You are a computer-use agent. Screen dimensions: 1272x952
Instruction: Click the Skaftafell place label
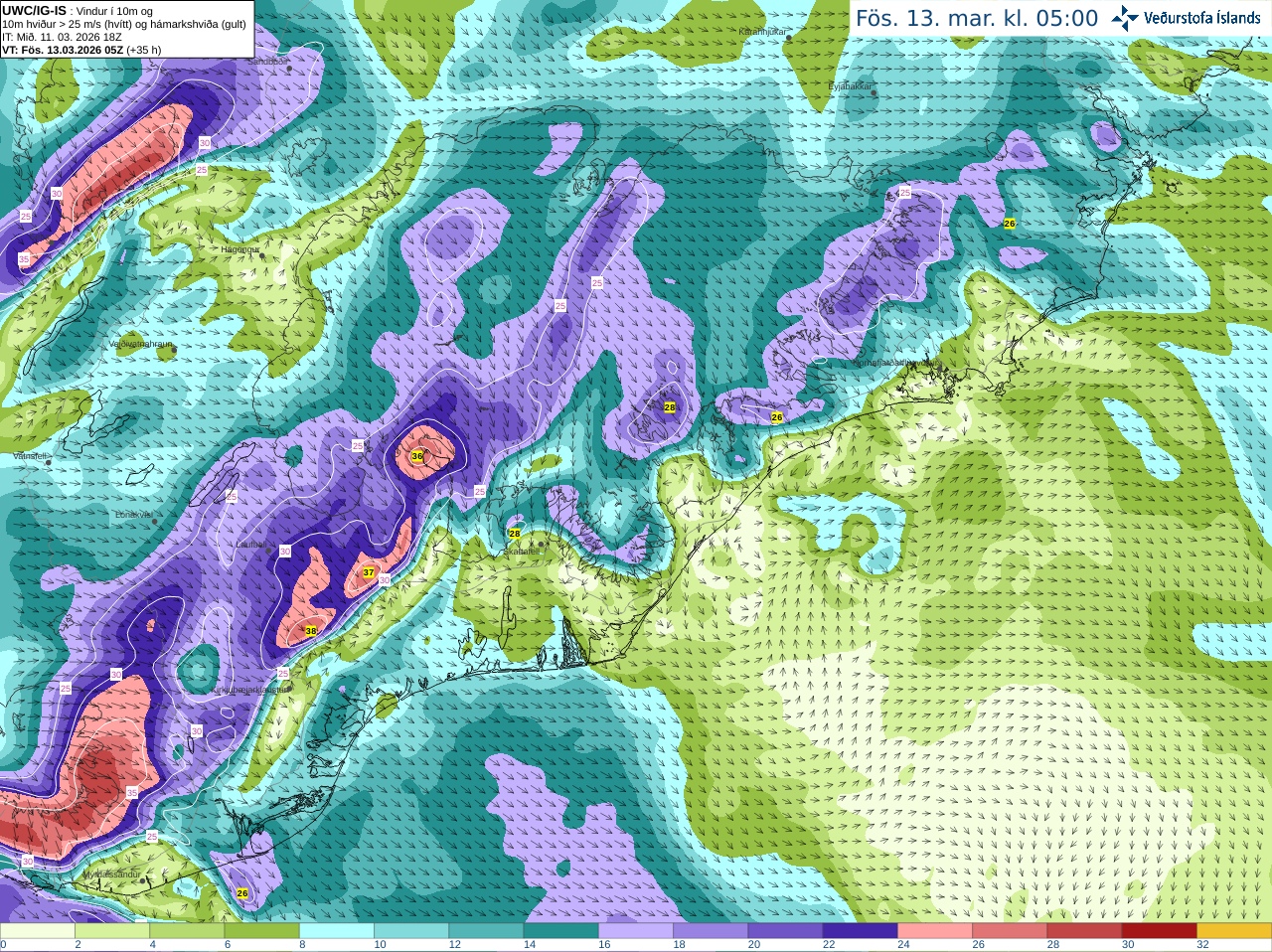(522, 551)
